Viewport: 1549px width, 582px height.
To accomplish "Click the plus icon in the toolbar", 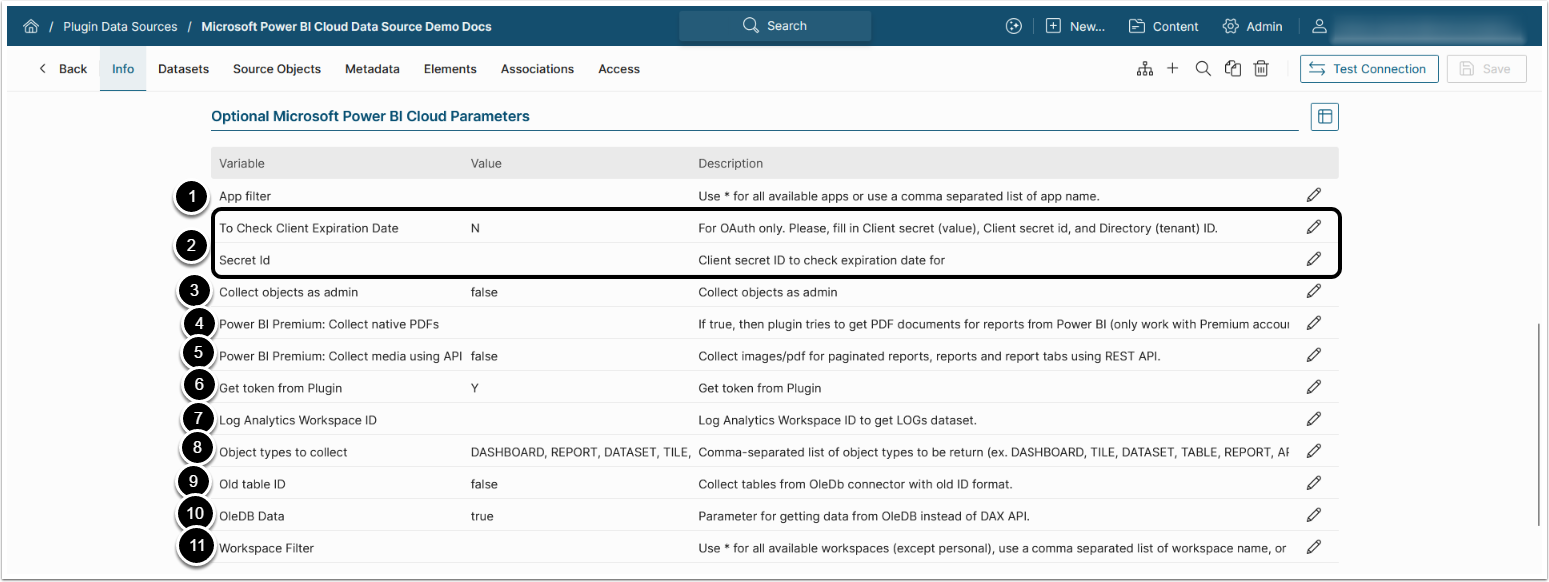I will (1173, 69).
